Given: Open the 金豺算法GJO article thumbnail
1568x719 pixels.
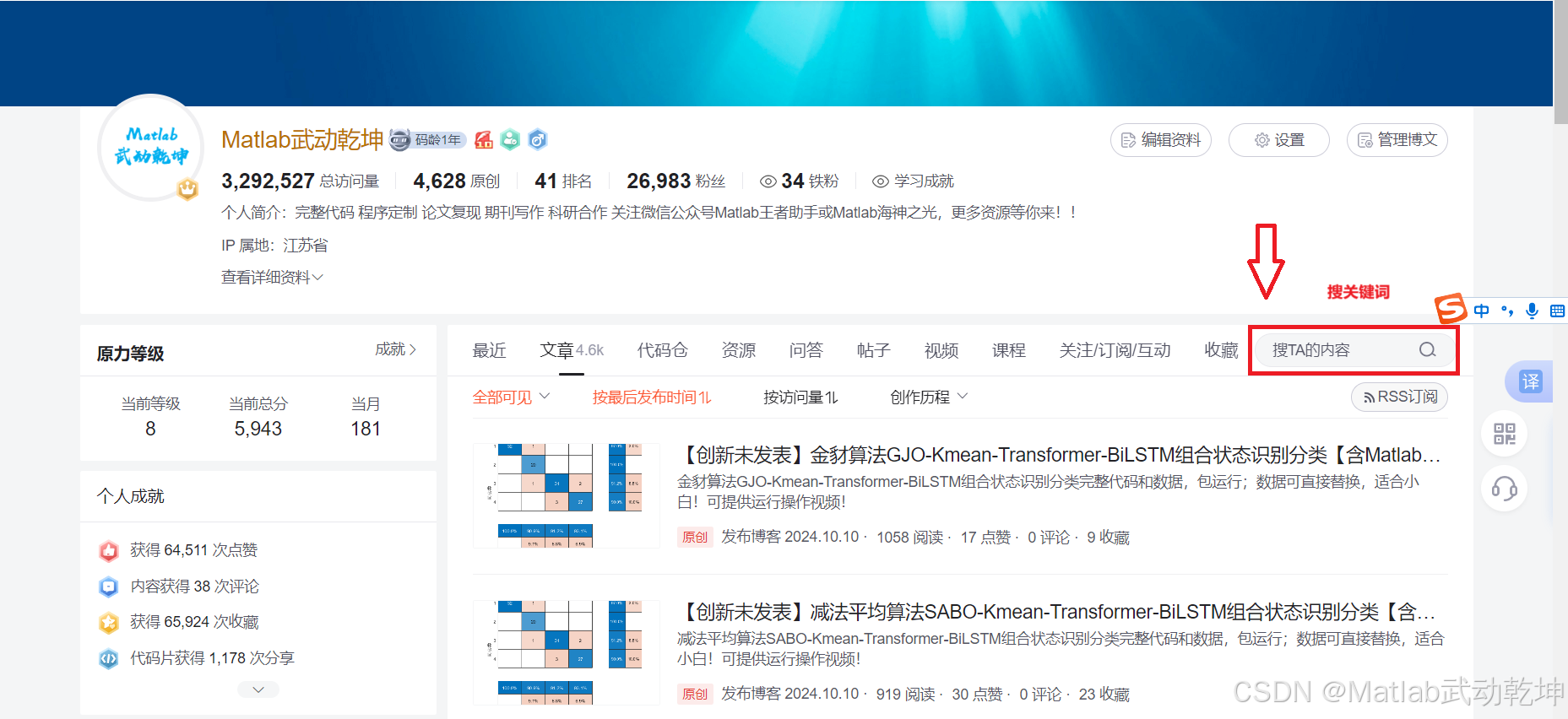Looking at the screenshot, I should click(567, 495).
